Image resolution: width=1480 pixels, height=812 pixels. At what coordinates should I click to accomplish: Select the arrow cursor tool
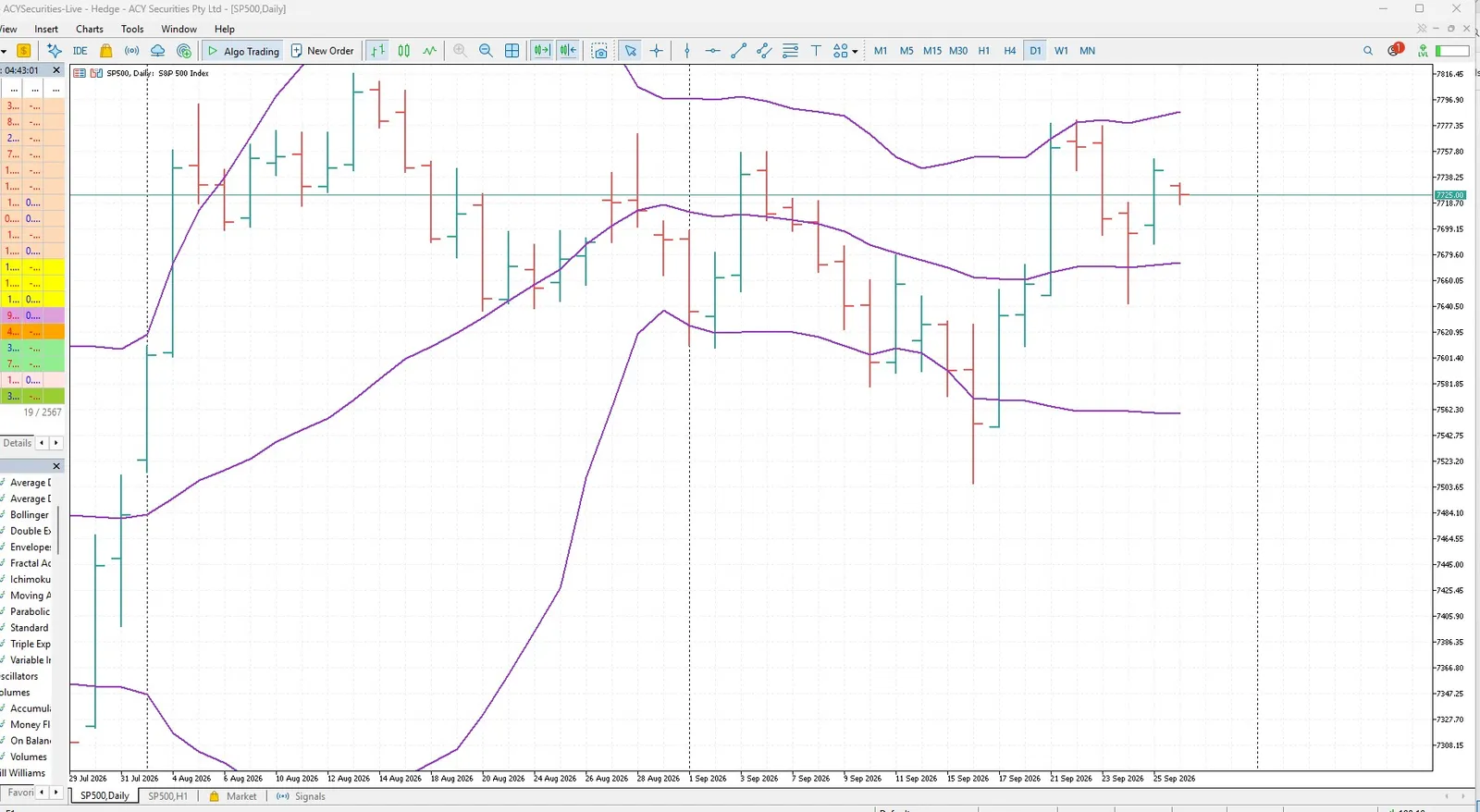(630, 51)
